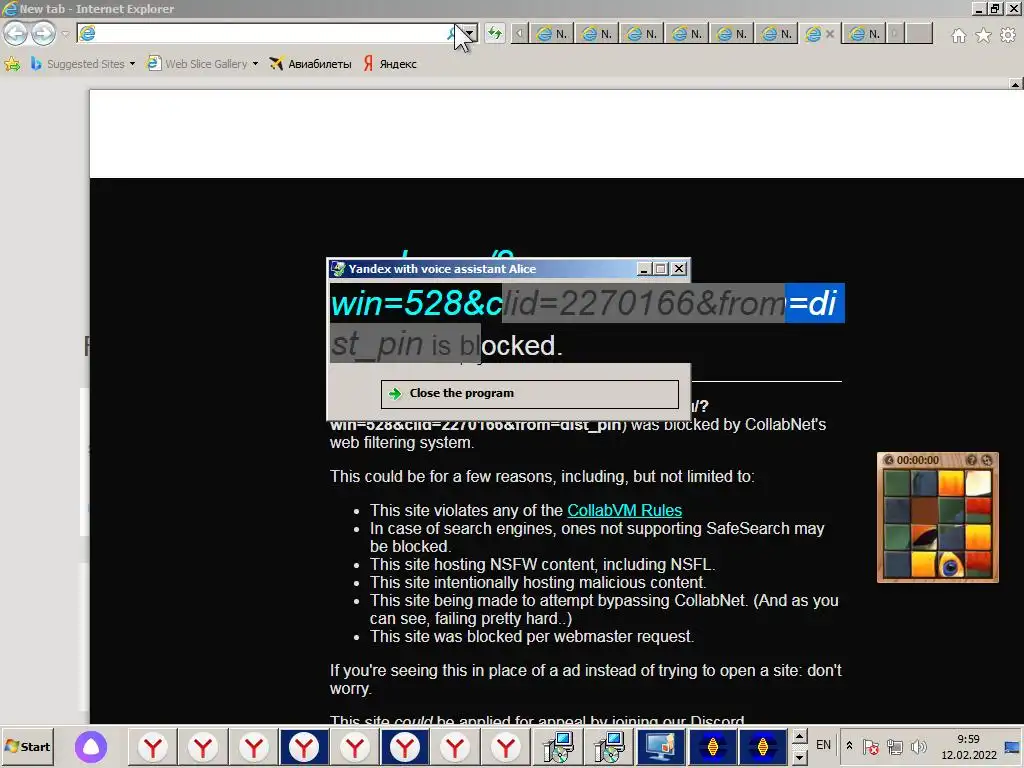Open a blank new tab button
The height and width of the screenshot is (768, 1024).
[920, 34]
